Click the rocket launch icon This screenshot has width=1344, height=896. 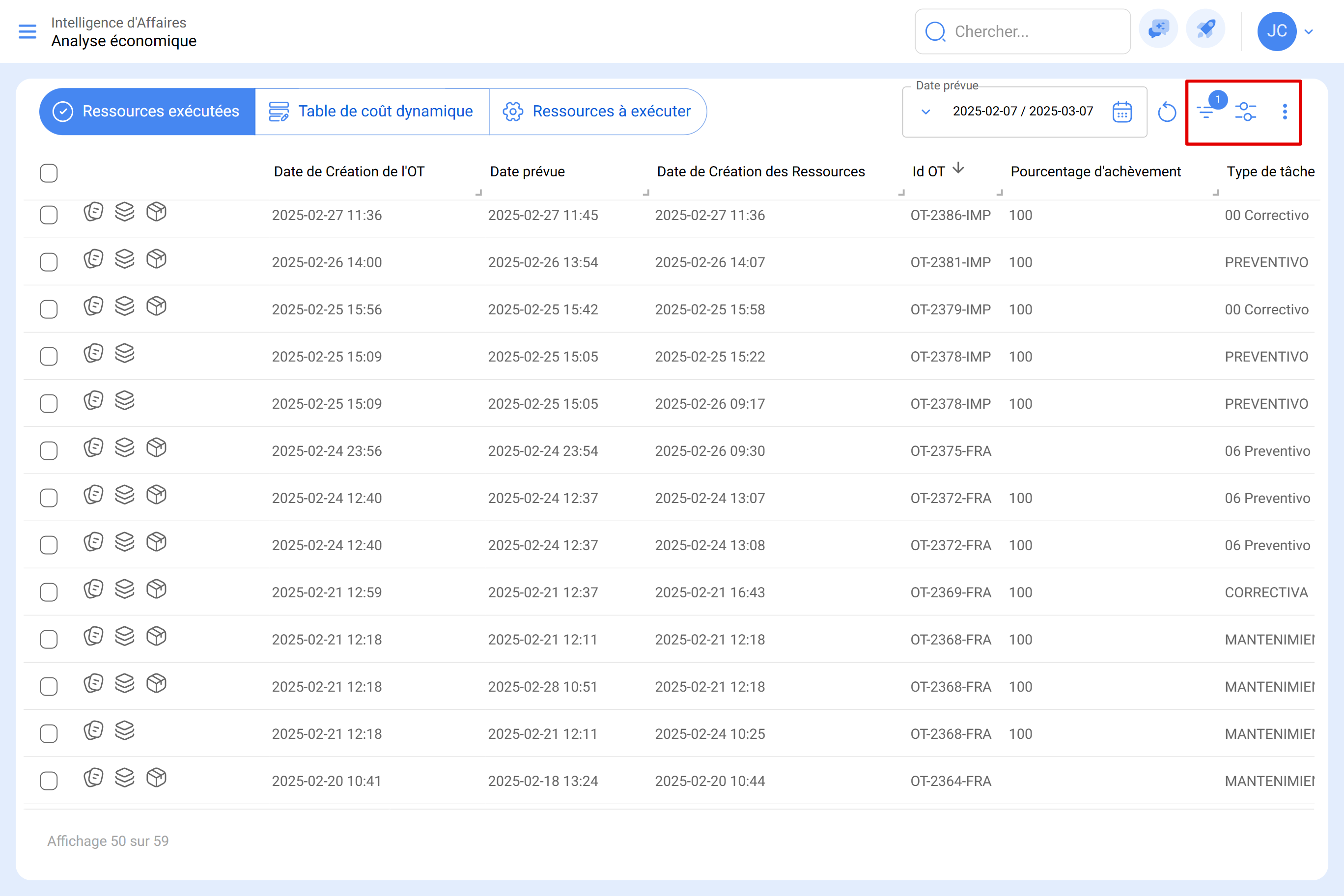[x=1205, y=29]
